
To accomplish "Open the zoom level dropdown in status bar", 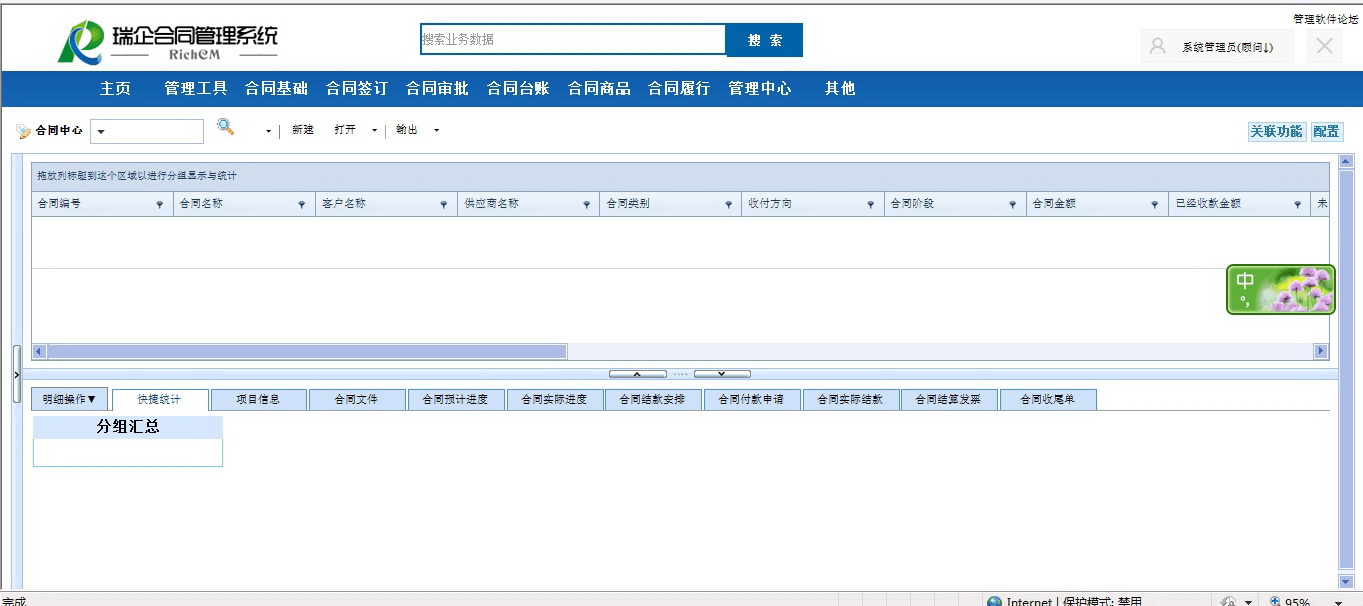I will 1338,602.
